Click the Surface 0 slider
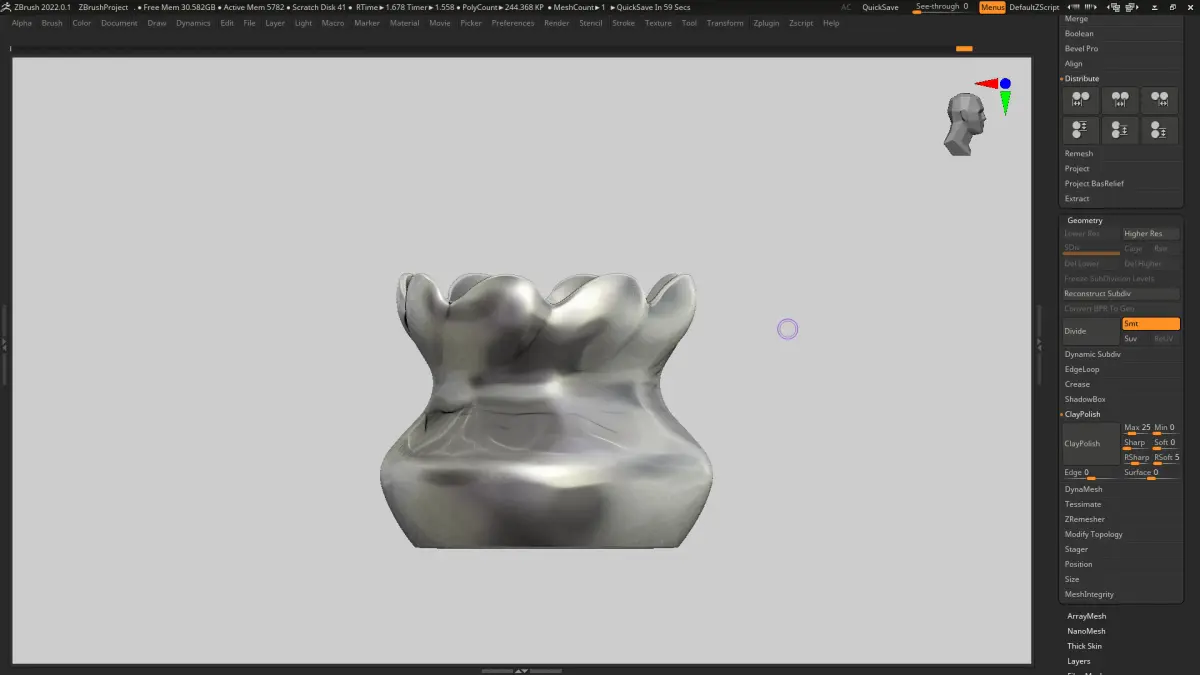Image resolution: width=1200 pixels, height=675 pixels. (1151, 474)
